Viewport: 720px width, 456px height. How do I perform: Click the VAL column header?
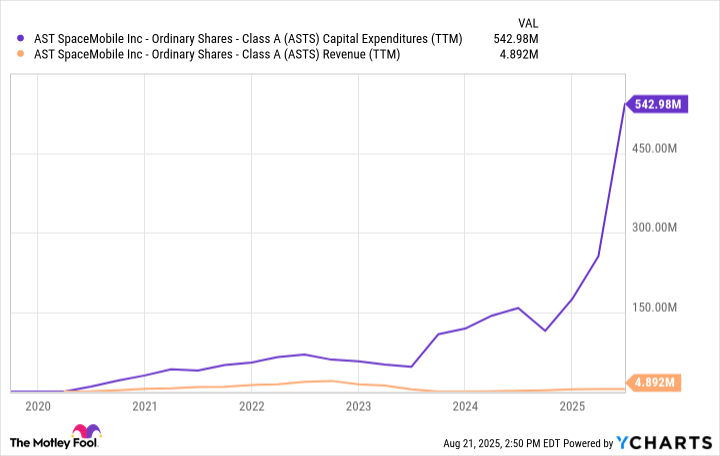tap(528, 23)
